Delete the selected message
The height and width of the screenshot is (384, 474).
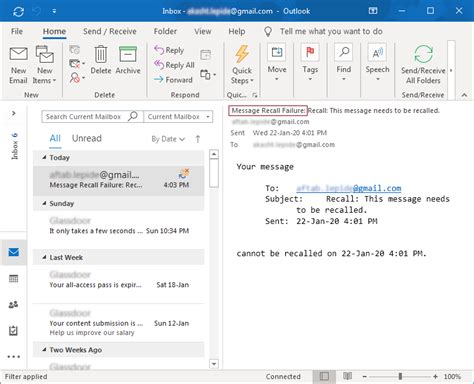pos(101,60)
